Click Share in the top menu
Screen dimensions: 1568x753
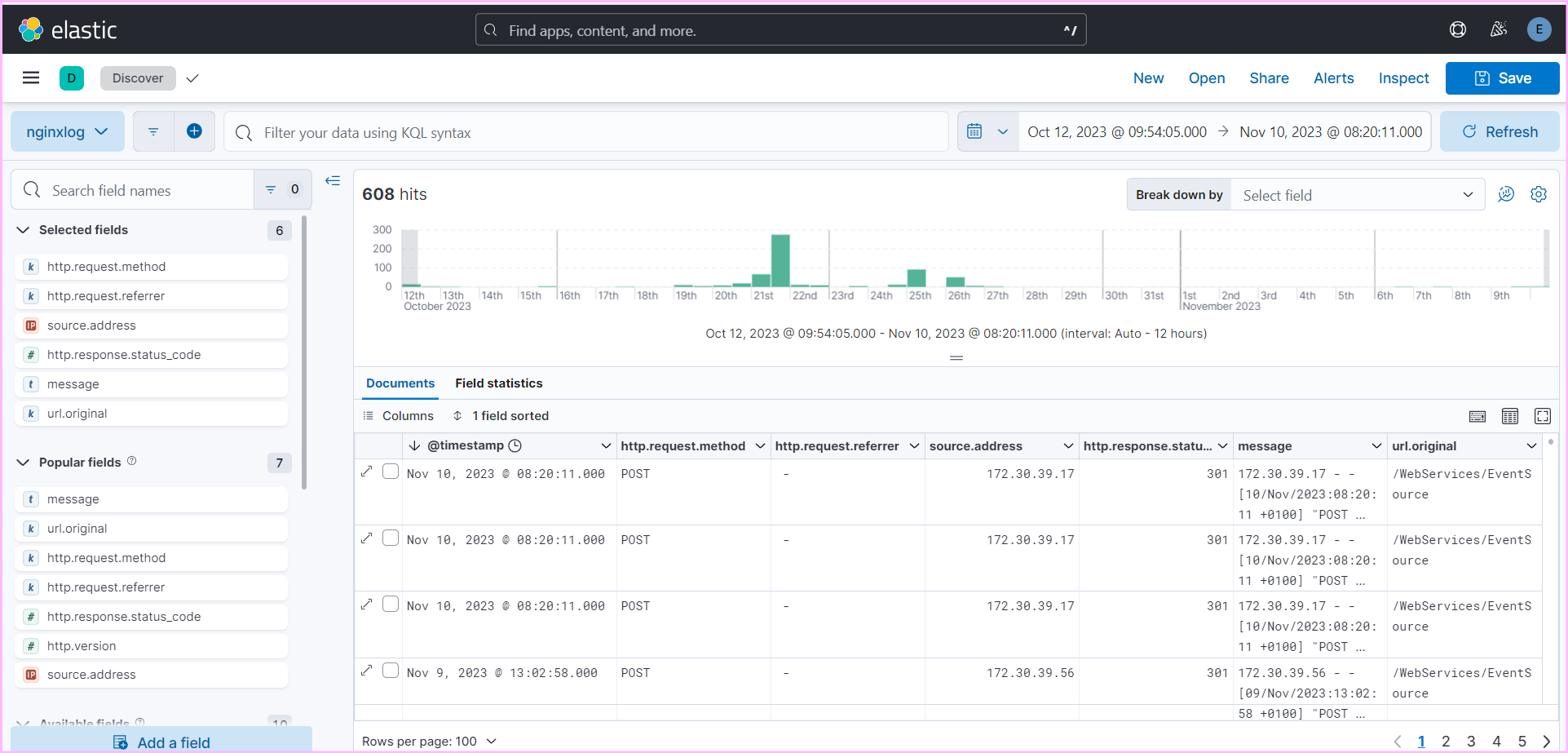pyautogui.click(x=1269, y=78)
